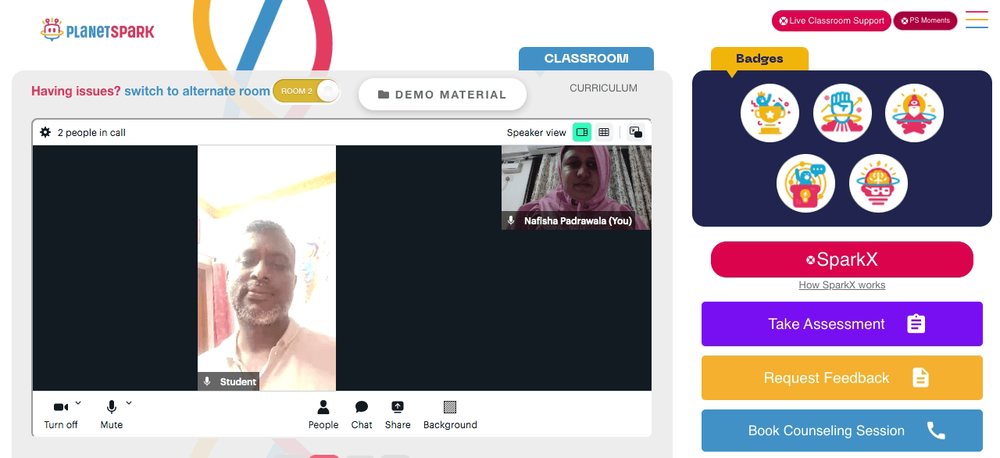Switch to grid view layout icon
Screen dimensions: 1000x458
coord(603,132)
